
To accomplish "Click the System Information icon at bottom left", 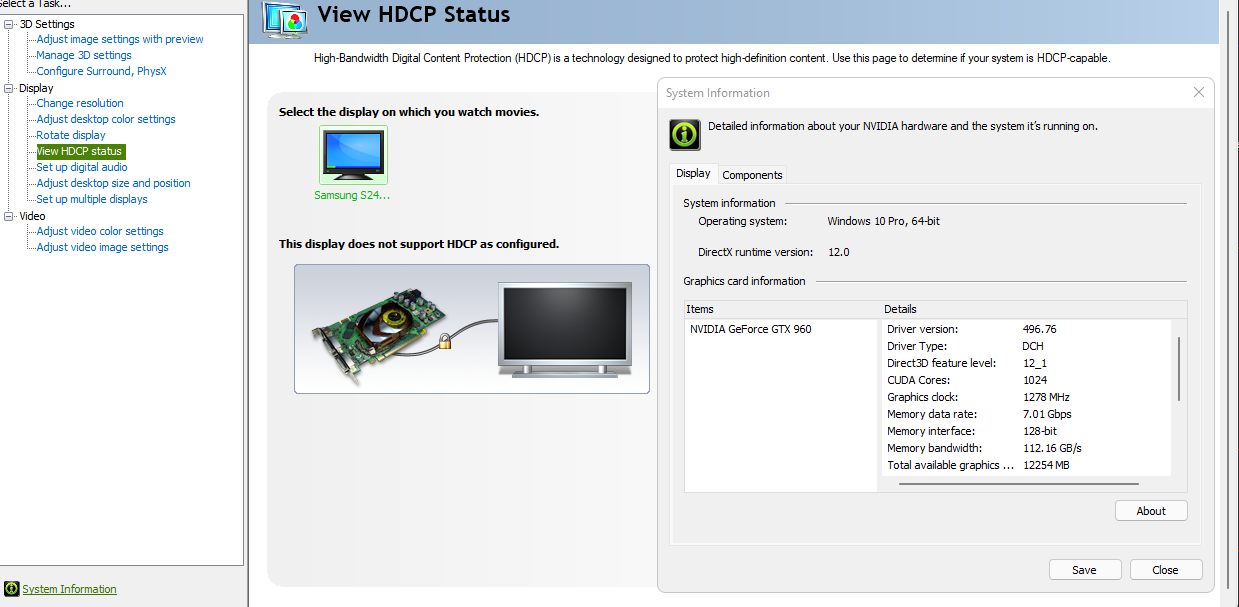I will coord(12,589).
